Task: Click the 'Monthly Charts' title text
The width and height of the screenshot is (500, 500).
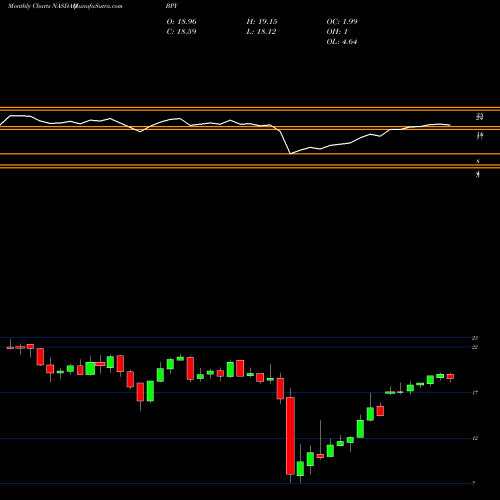Action: [28, 6]
